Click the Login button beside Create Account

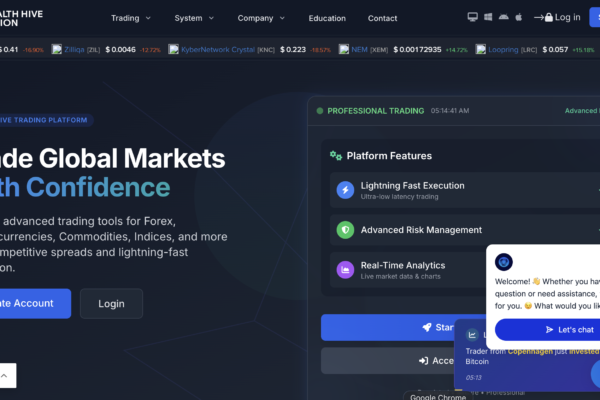(x=111, y=304)
